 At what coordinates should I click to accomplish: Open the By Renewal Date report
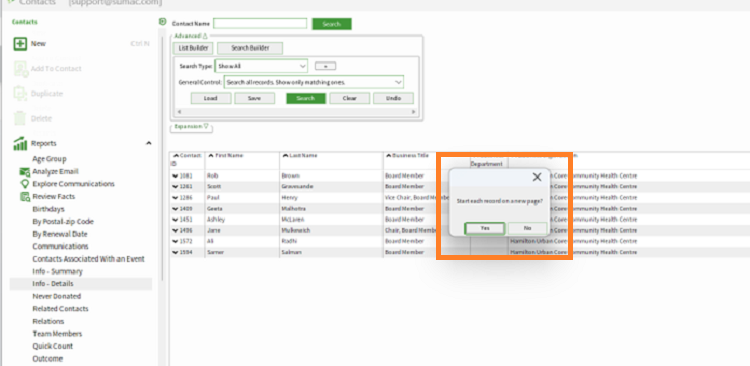point(60,234)
